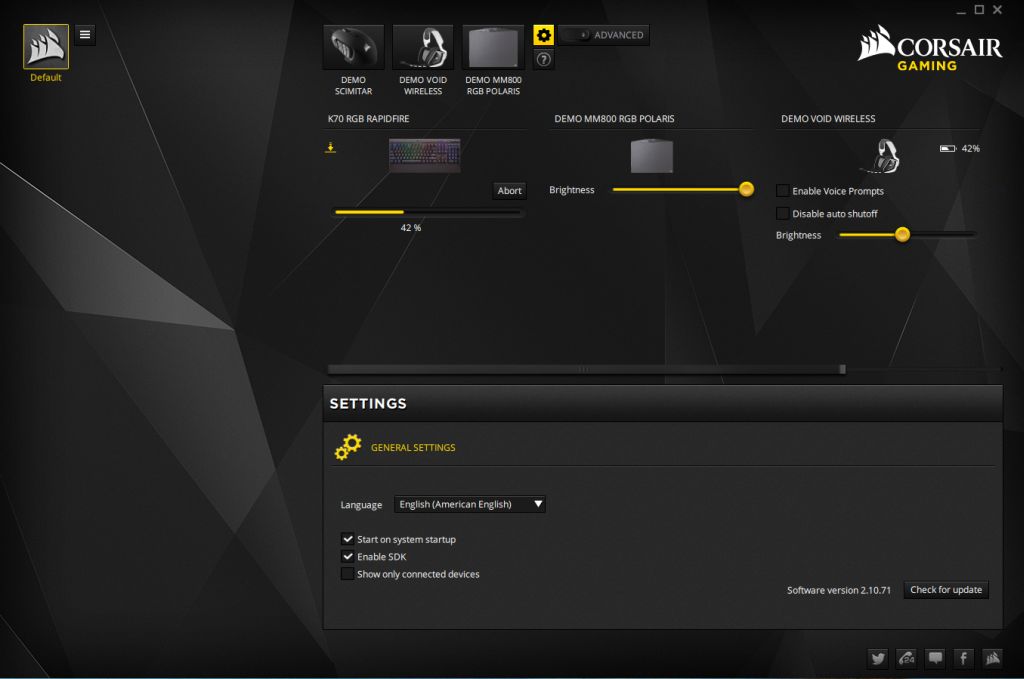The image size is (1024, 679).
Task: Open the hamburger menu beside Default profile
Action: [x=85, y=35]
